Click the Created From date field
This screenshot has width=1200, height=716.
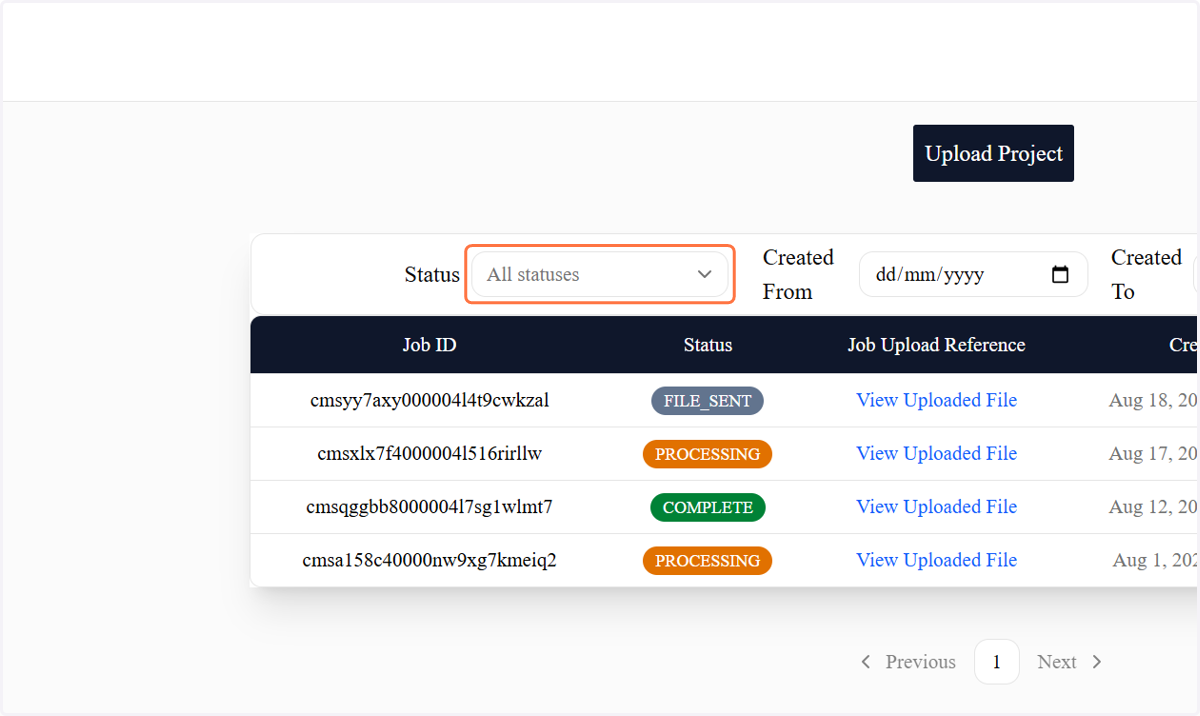tap(973, 274)
